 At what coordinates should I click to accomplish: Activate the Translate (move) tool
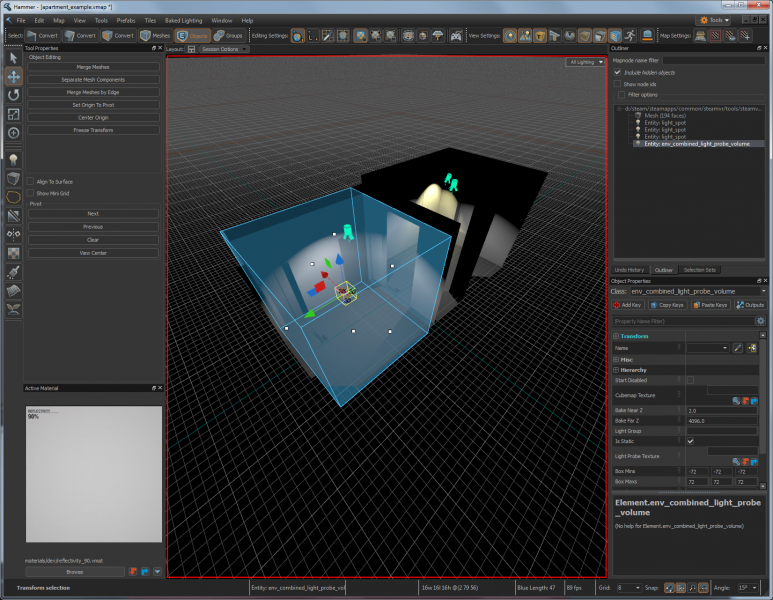[13, 76]
